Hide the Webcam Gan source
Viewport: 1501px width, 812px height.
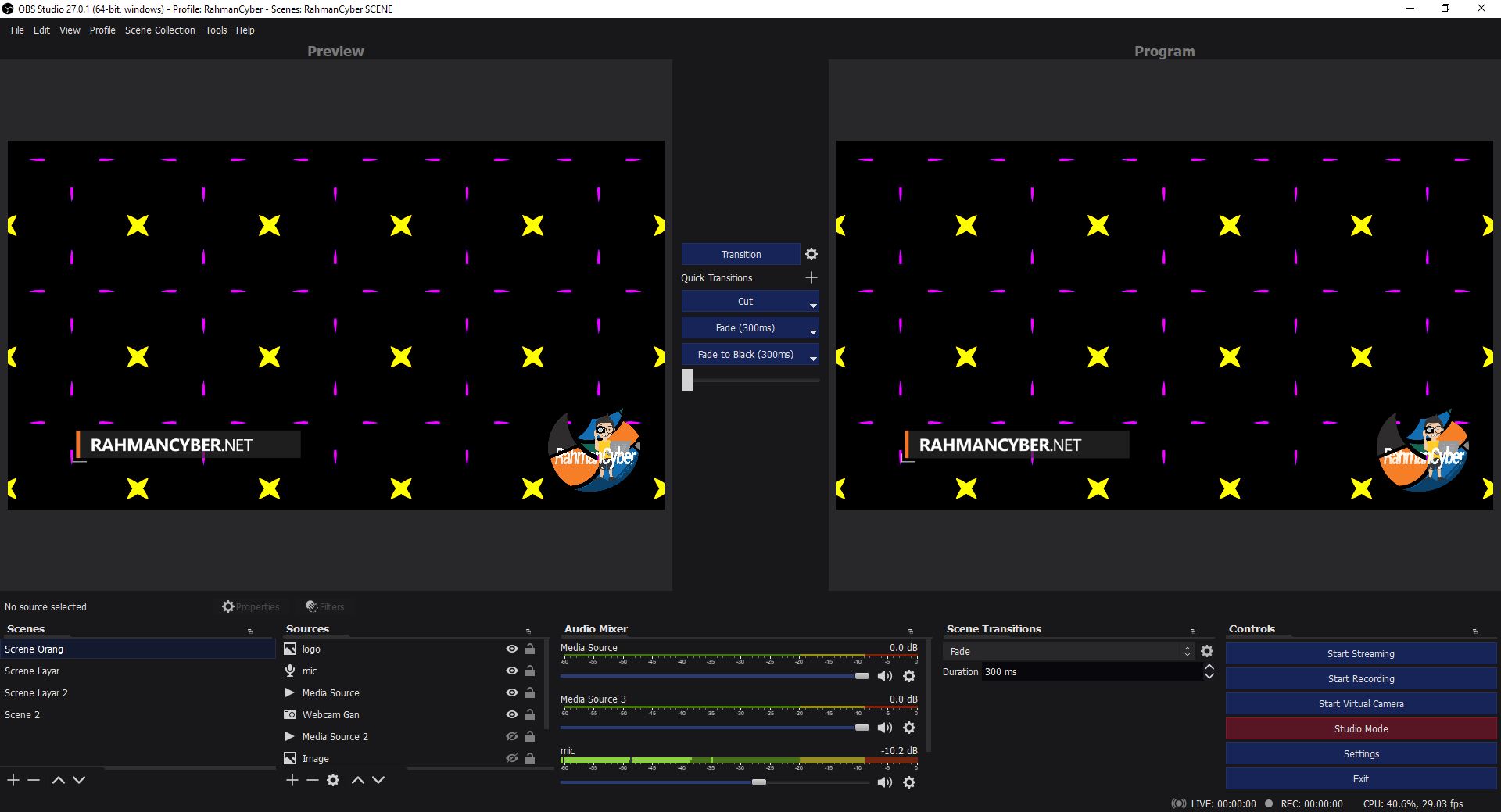512,714
